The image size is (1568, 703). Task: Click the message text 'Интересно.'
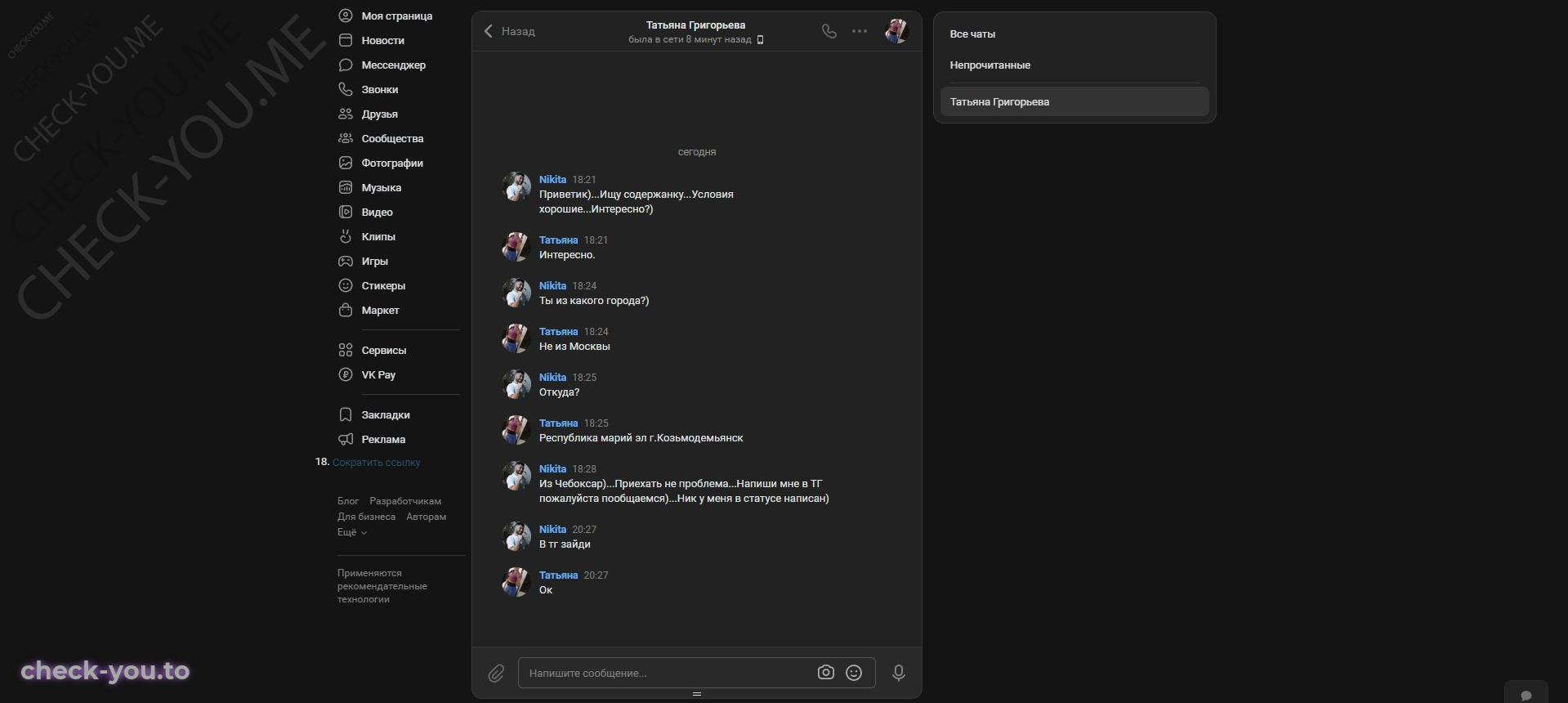coord(567,254)
